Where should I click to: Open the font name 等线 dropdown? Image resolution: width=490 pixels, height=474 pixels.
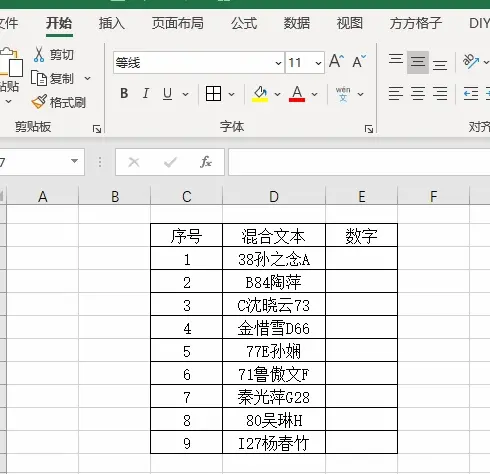coord(278,63)
